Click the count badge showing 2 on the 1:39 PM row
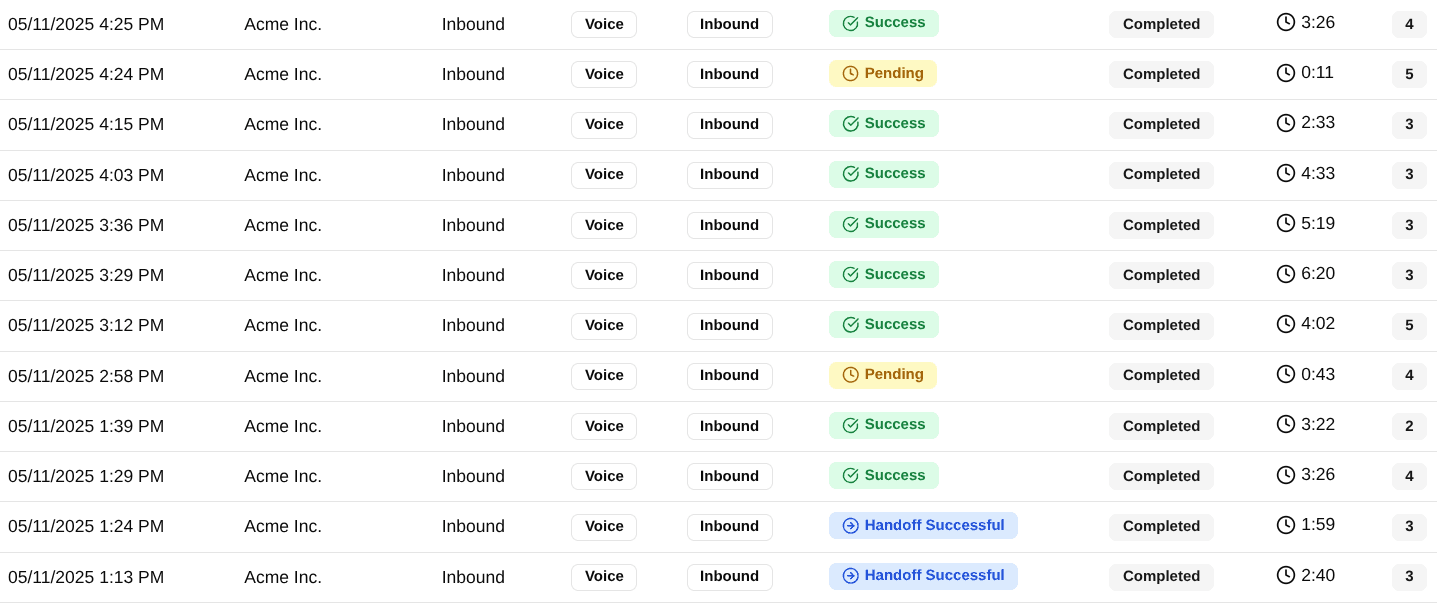The image size is (1437, 603). tap(1409, 426)
